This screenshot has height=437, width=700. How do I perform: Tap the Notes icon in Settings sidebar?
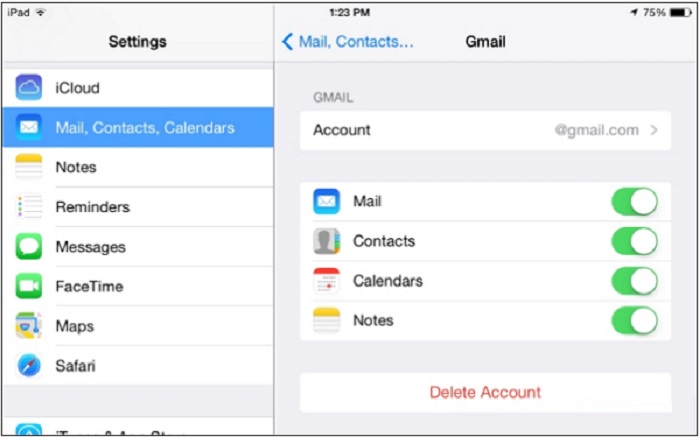tap(29, 167)
